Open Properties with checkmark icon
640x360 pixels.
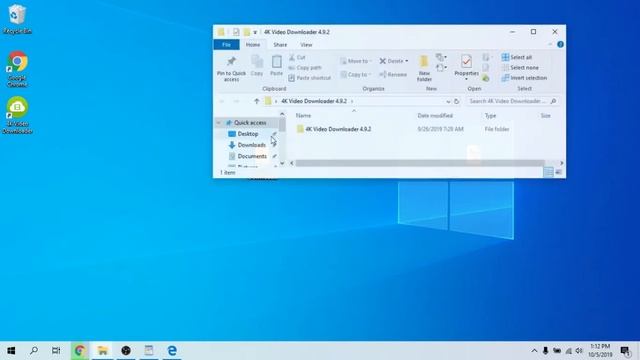466,62
